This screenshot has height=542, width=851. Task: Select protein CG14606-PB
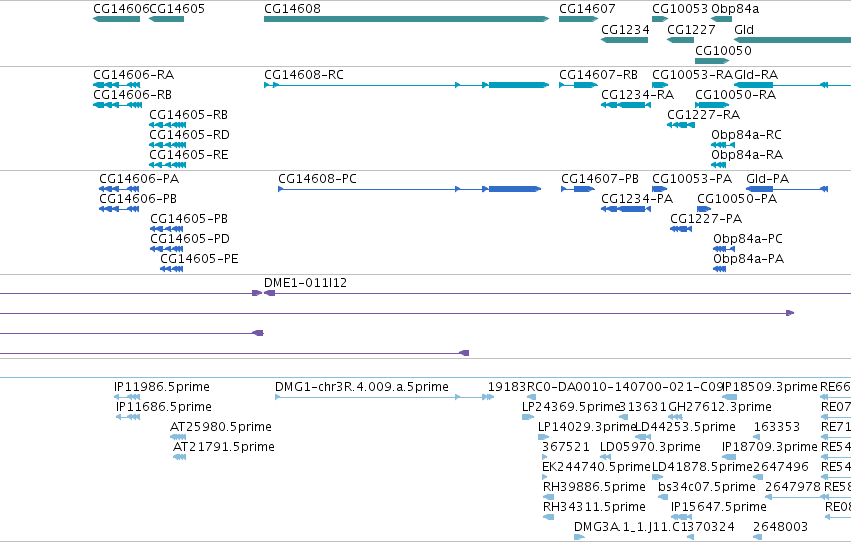119,209
